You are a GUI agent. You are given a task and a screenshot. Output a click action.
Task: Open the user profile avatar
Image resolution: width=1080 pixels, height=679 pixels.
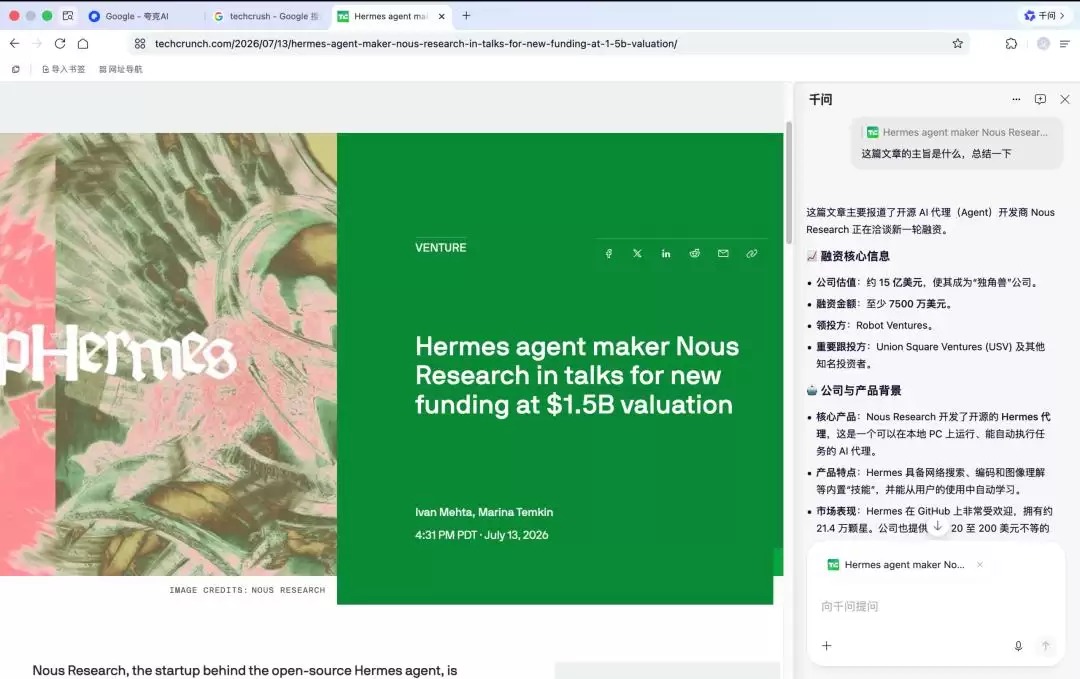click(1043, 43)
